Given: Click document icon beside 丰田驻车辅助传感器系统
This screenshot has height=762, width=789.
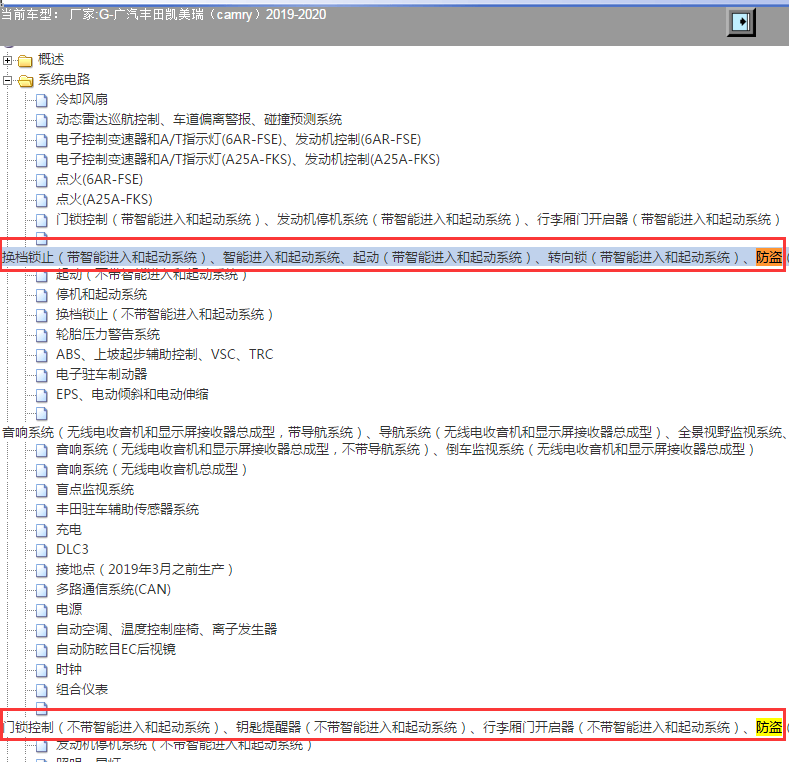Looking at the screenshot, I should tap(42, 510).
